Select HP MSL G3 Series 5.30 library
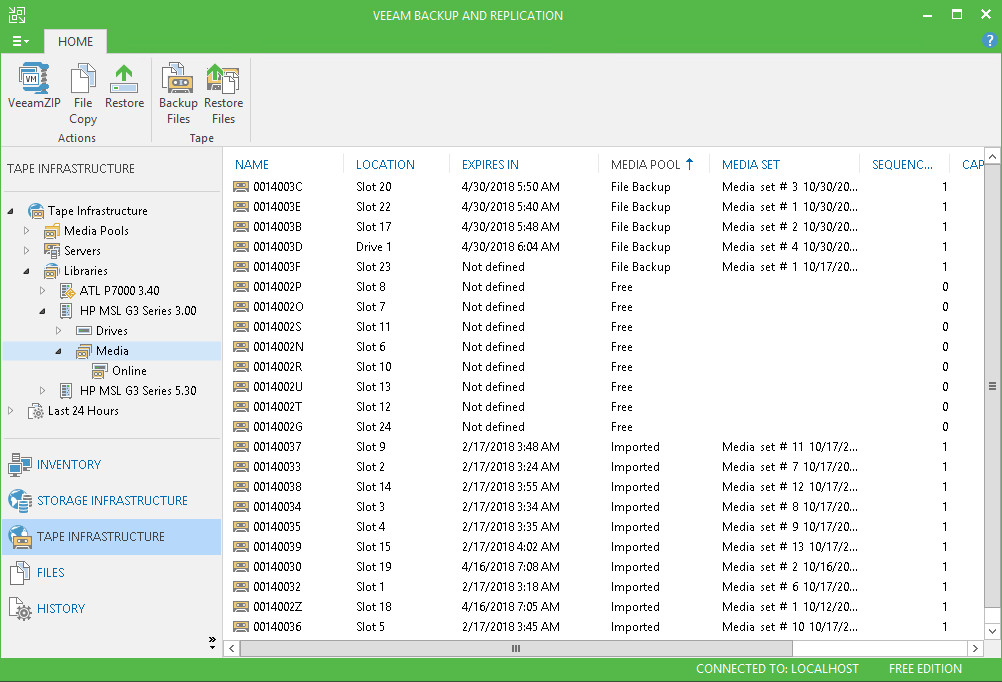The image size is (1002, 682). [138, 391]
